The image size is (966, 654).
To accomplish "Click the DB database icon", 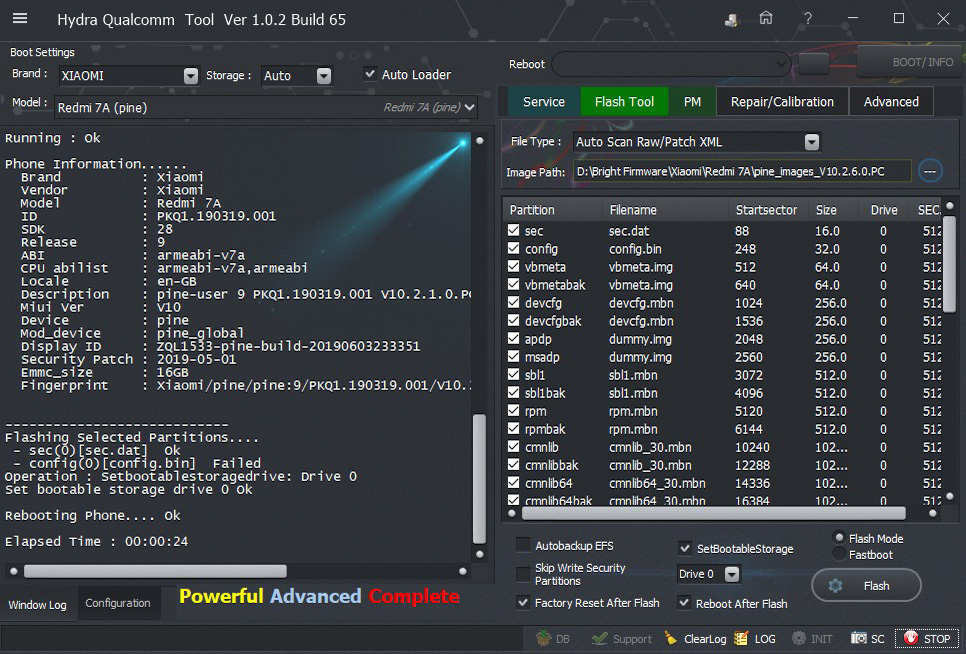I will [x=553, y=639].
